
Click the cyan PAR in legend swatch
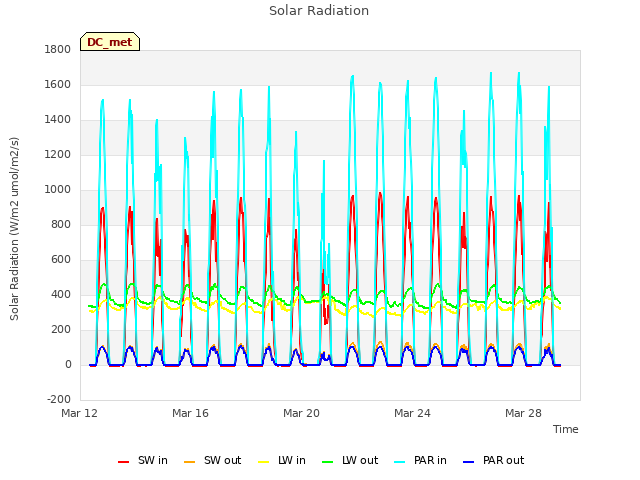[400, 462]
